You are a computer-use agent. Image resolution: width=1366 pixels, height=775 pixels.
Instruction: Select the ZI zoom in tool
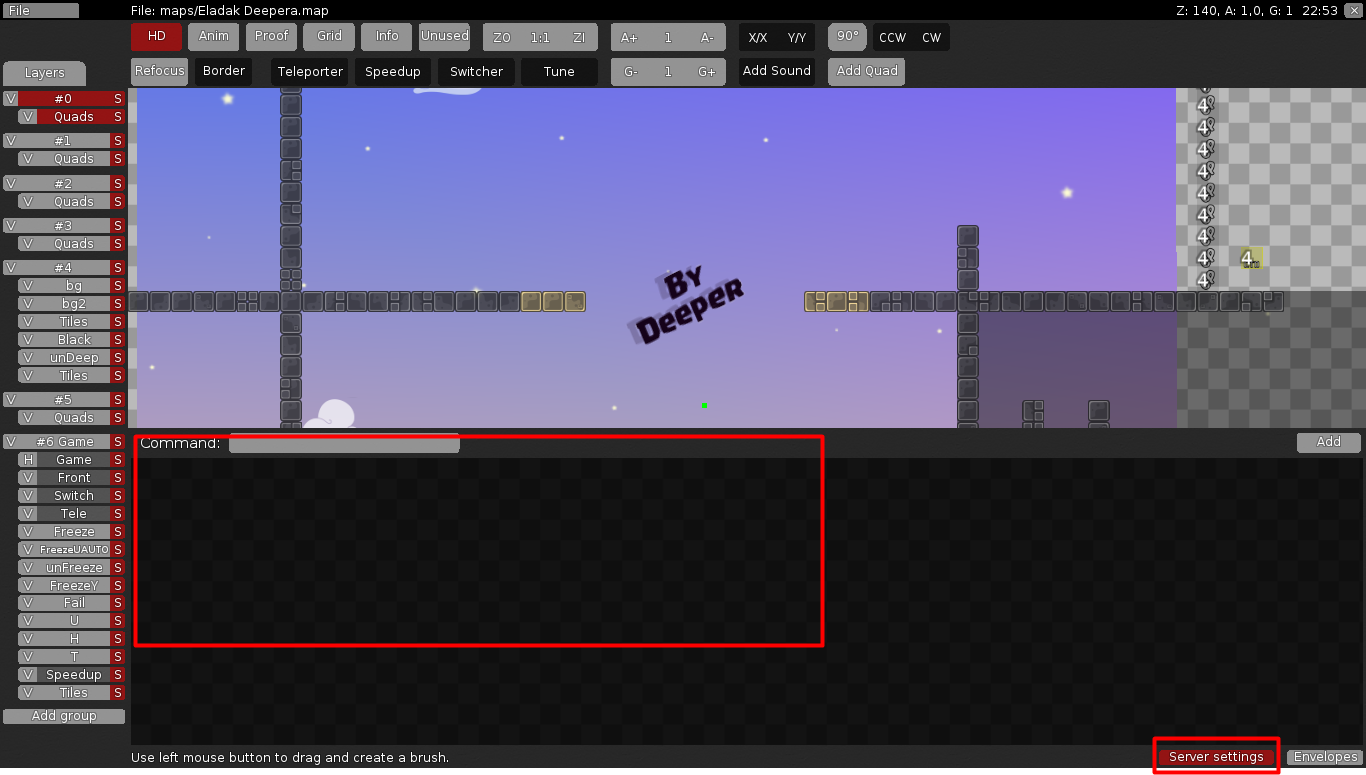(x=579, y=36)
